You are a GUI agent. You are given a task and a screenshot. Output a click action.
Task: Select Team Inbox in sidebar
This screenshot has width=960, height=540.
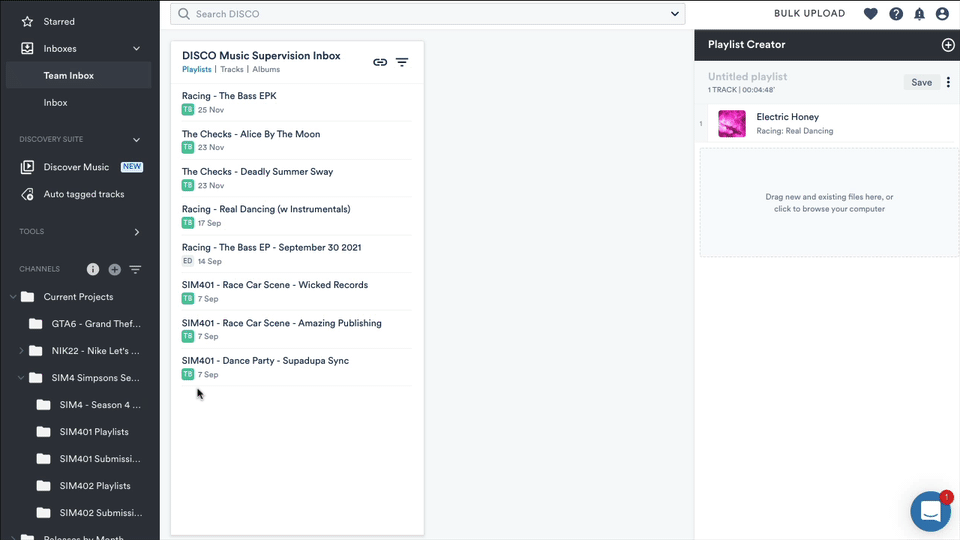78,75
